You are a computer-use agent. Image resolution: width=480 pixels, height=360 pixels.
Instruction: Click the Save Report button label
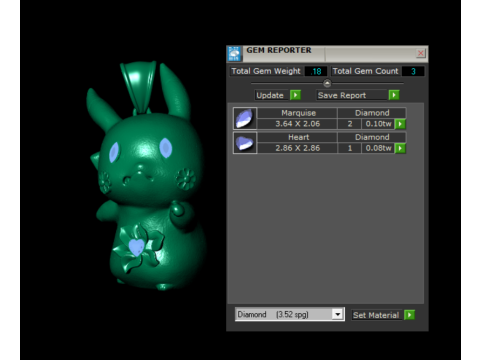coord(352,95)
